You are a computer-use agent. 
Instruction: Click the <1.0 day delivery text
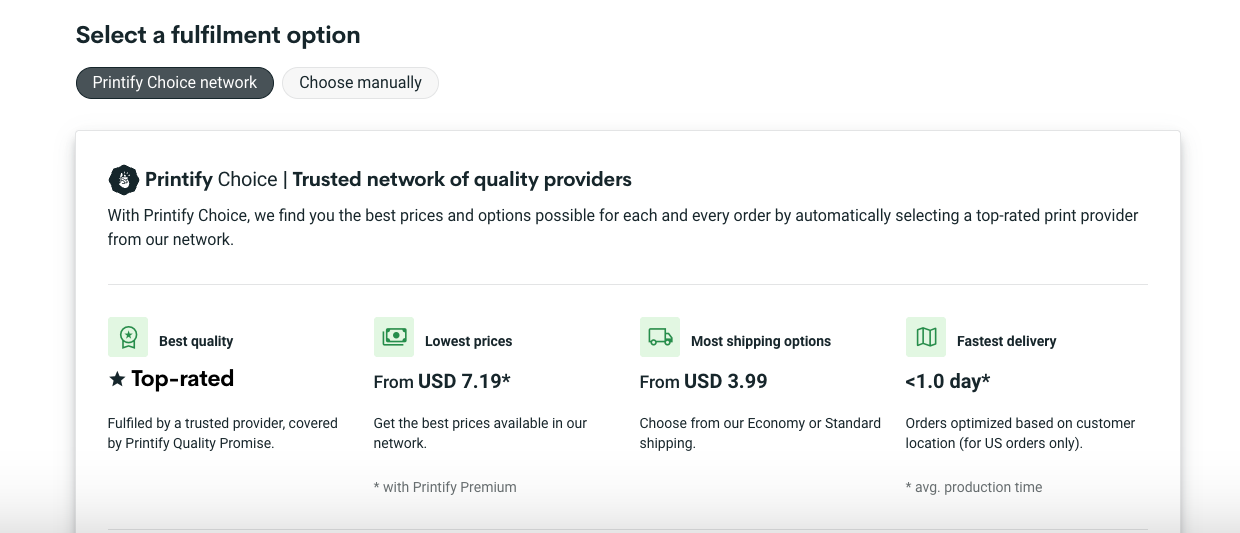tap(947, 381)
